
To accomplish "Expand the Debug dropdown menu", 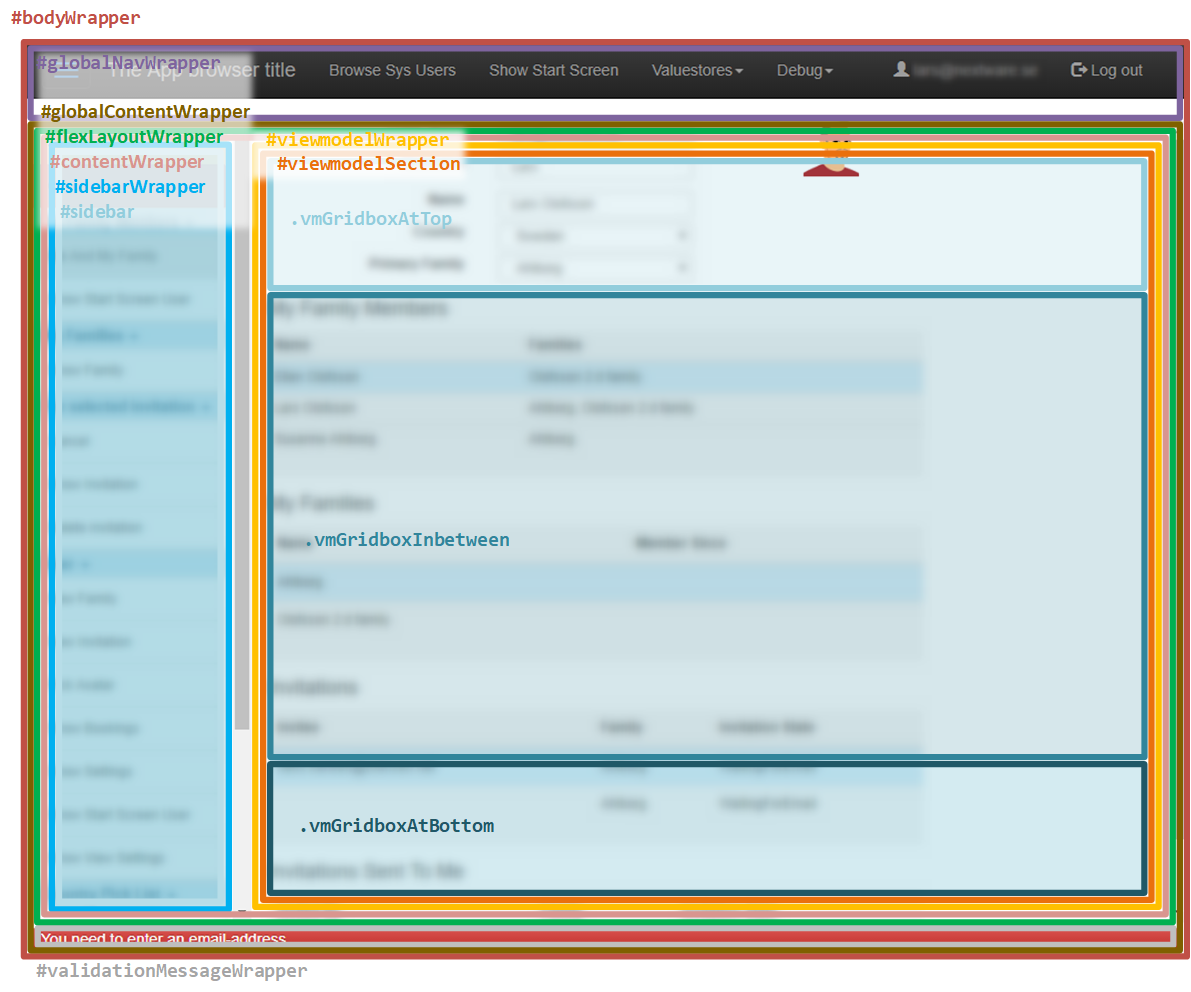I will tap(804, 71).
